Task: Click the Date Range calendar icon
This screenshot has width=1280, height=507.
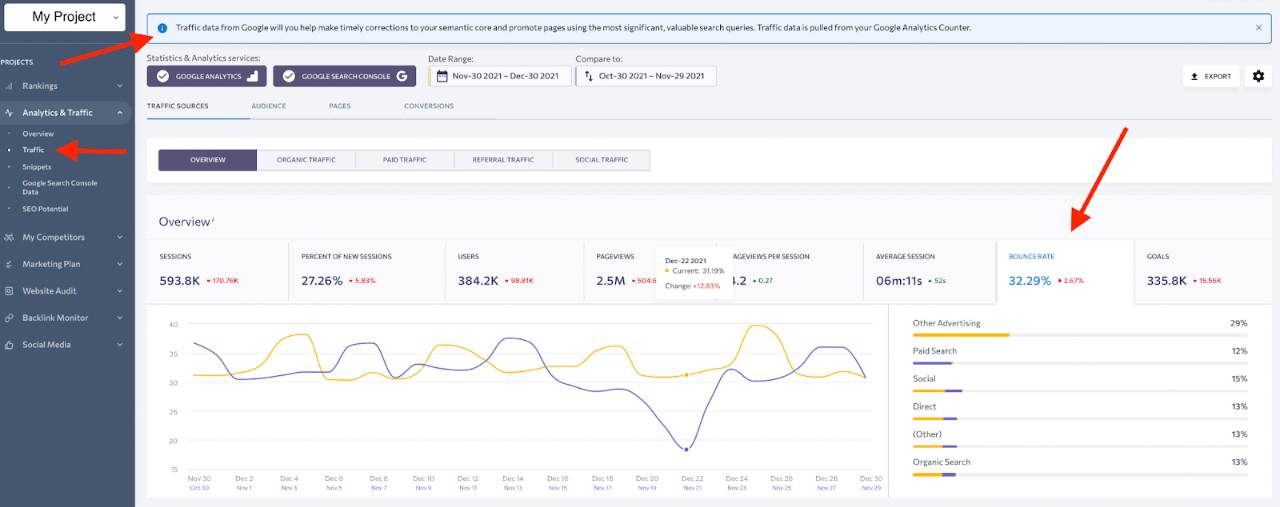Action: (442, 76)
